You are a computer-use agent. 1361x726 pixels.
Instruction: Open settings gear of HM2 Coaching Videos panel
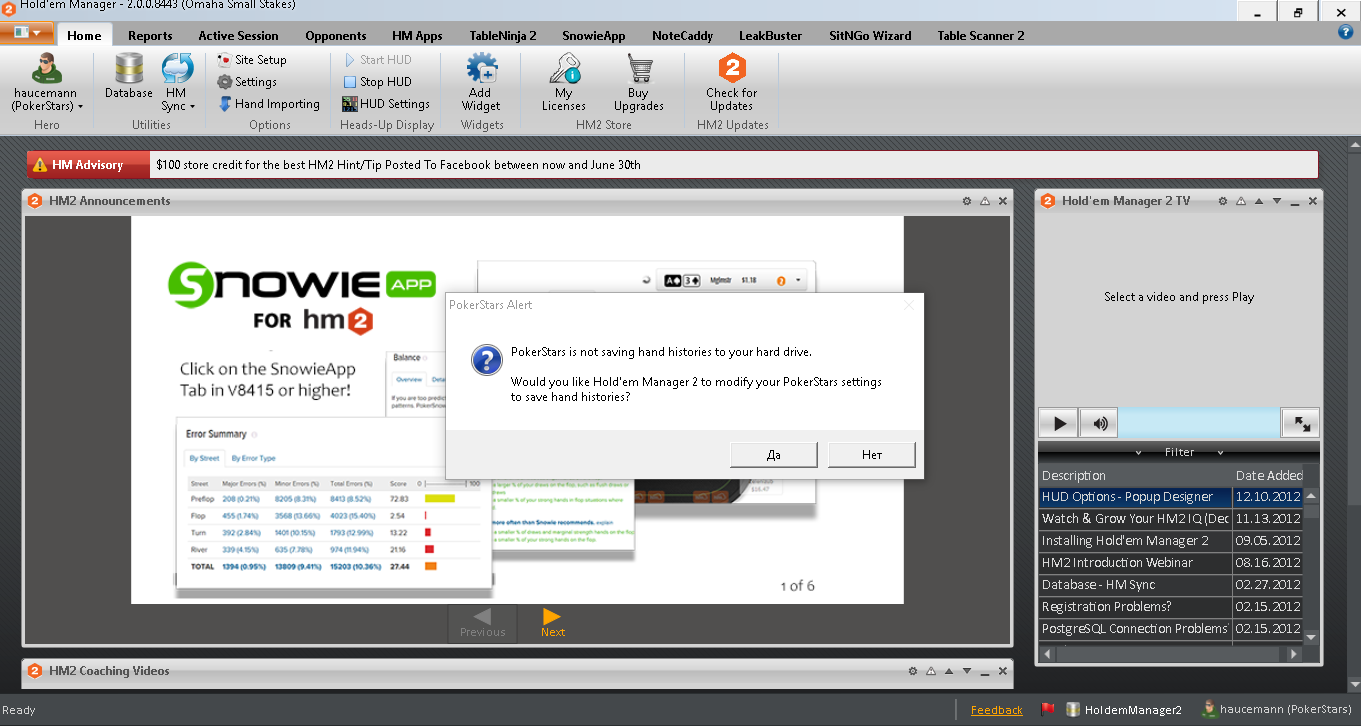coord(912,671)
